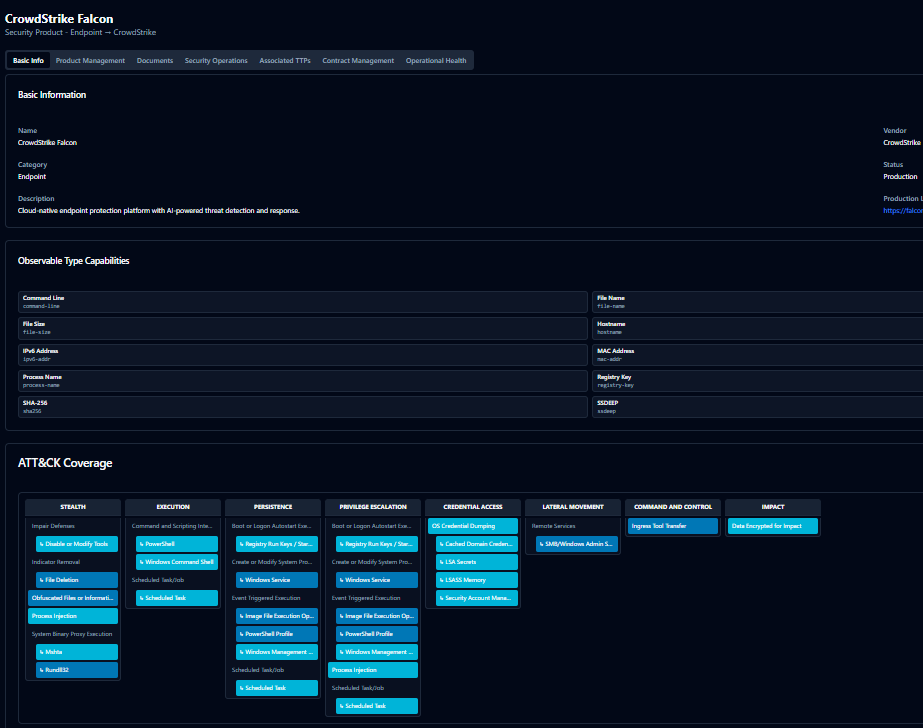Open the LSASS Memory sub-technique
923x728 pixels.
tap(477, 580)
